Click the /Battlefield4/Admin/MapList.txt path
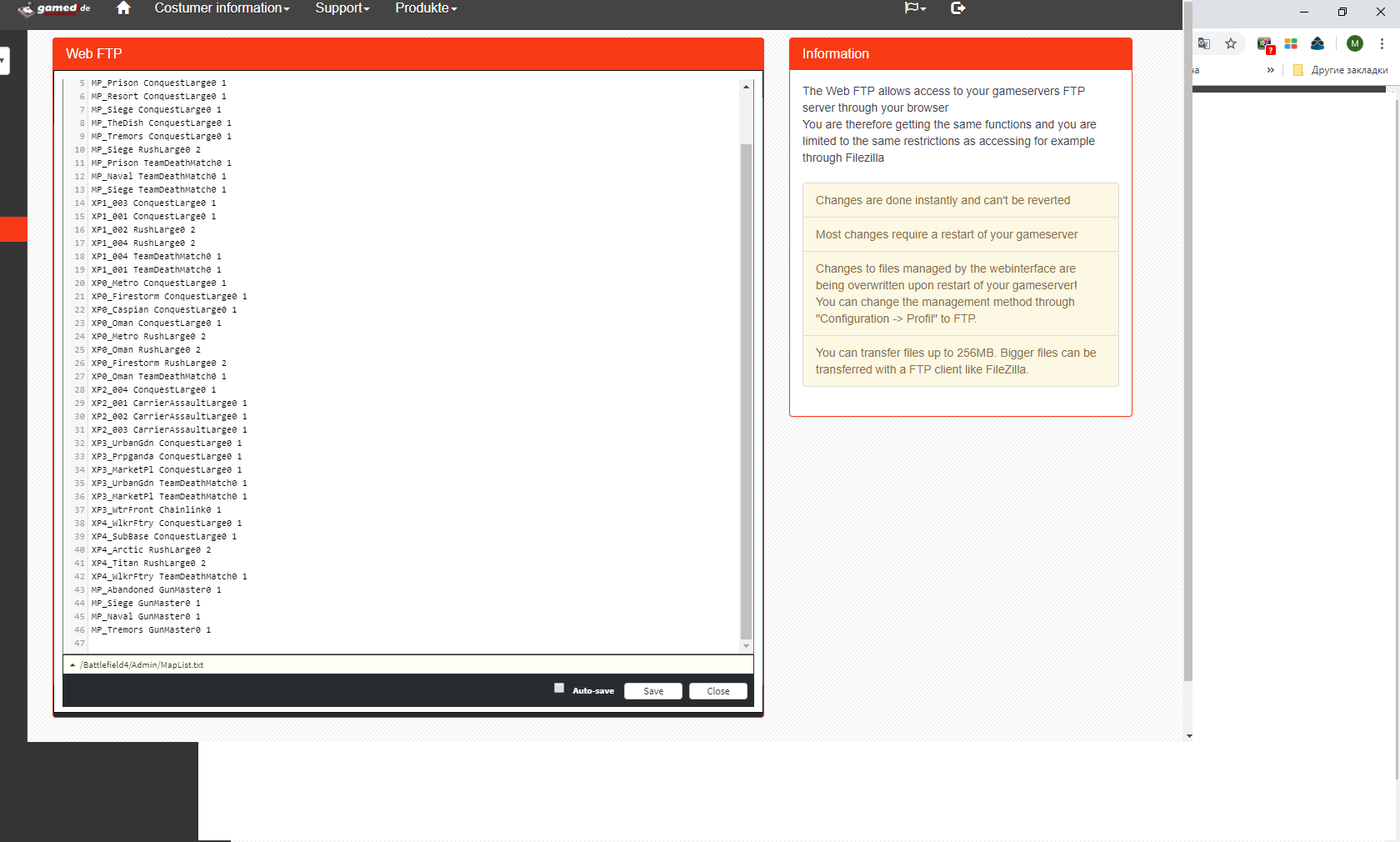Viewport: 1400px width, 842px height. pos(142,665)
